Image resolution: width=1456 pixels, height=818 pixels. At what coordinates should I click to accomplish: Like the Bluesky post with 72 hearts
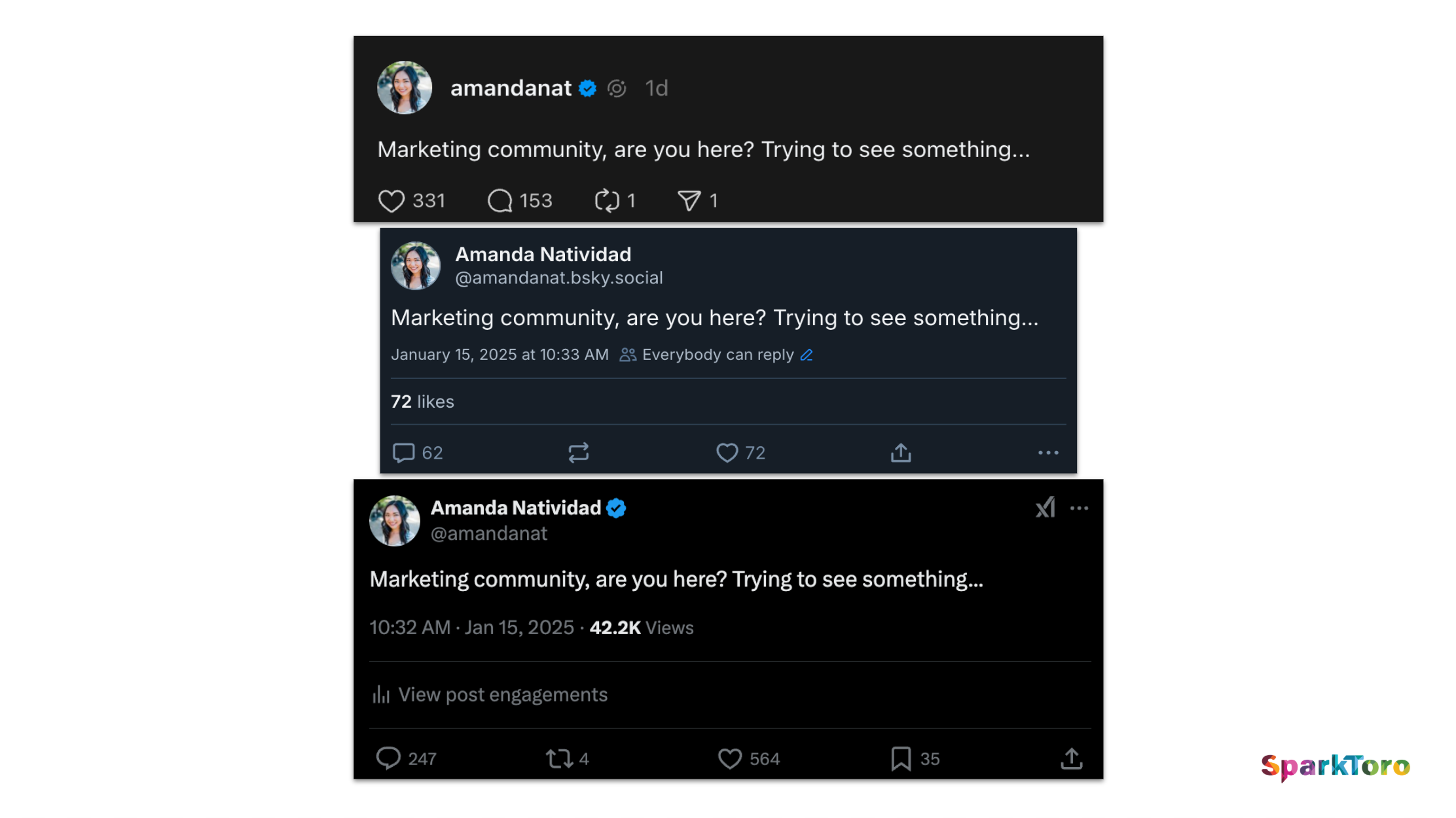pos(727,453)
